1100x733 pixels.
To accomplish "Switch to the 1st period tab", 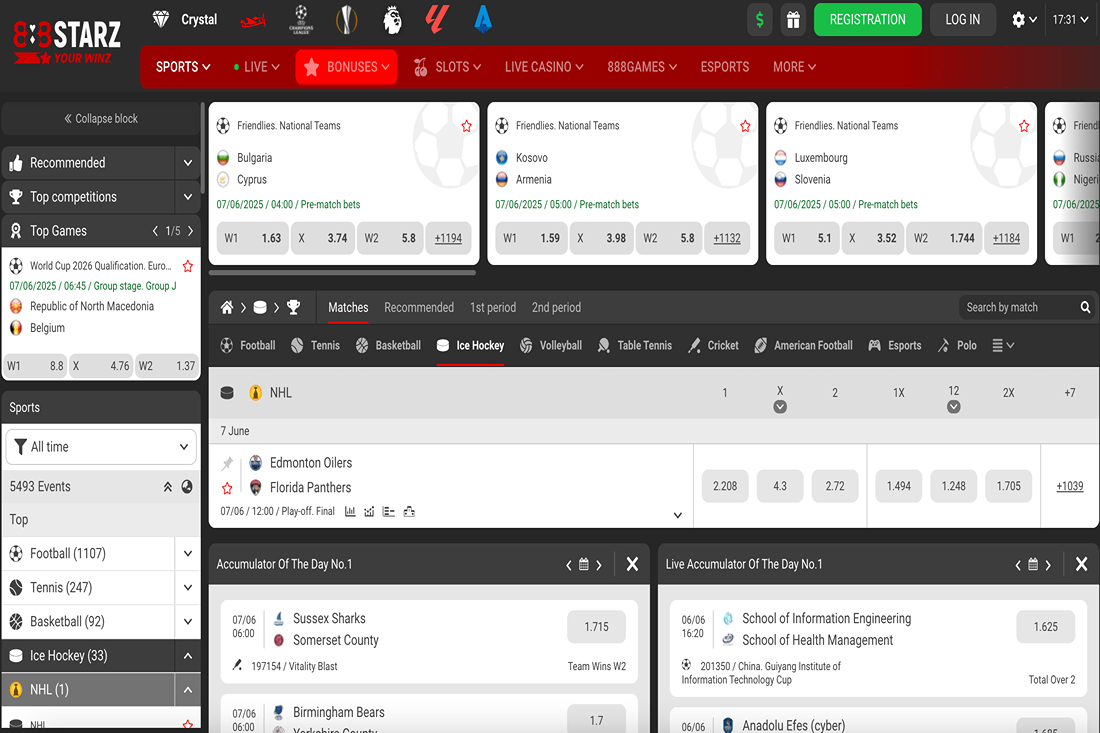I will point(492,307).
